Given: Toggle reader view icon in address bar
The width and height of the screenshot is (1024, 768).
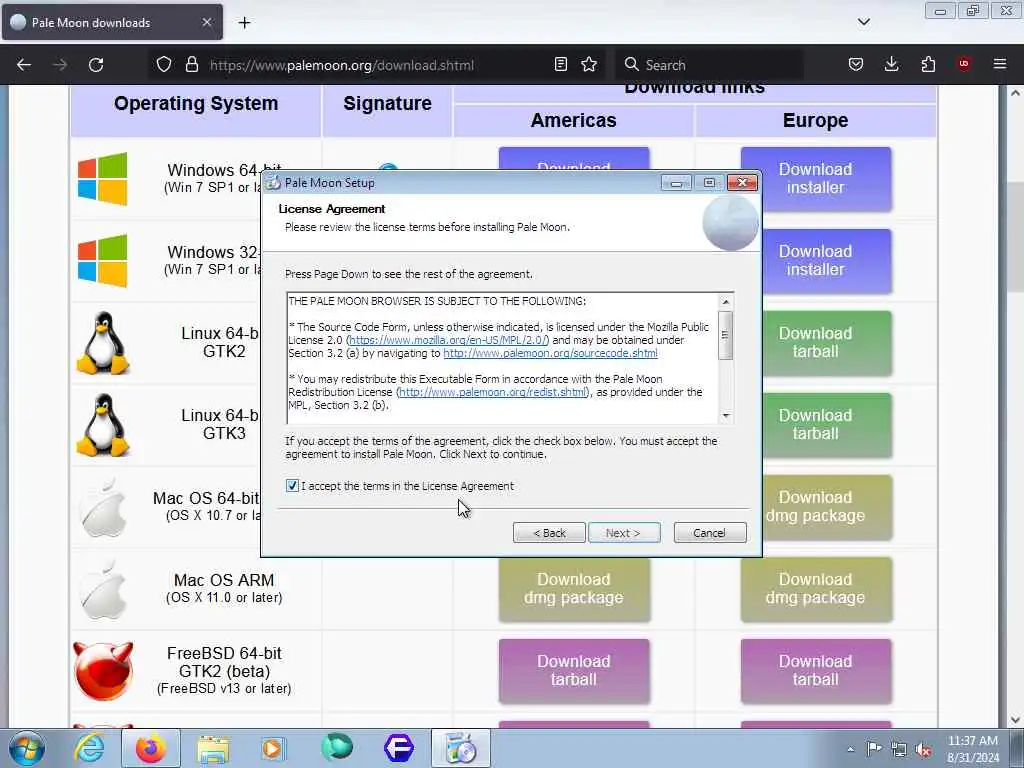Looking at the screenshot, I should tap(560, 64).
